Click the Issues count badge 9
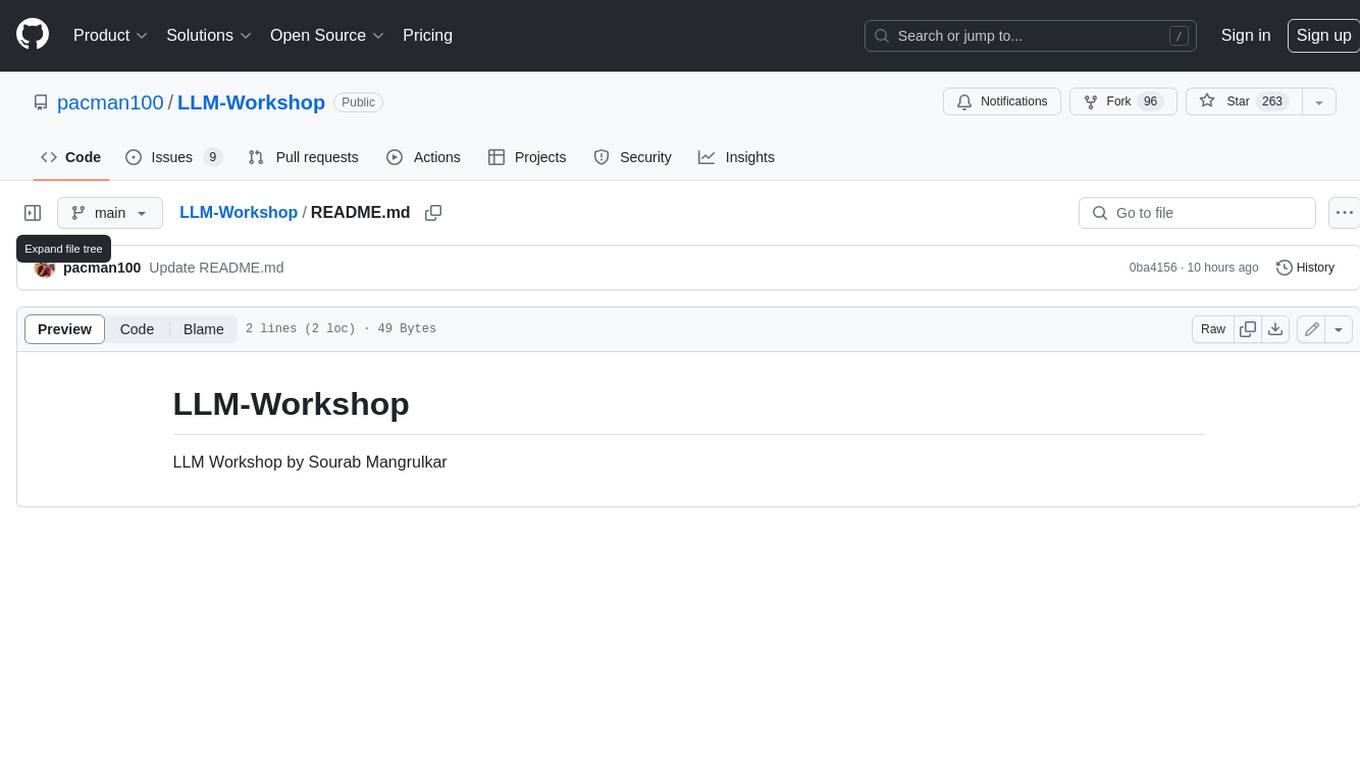The width and height of the screenshot is (1360, 764). coord(212,157)
